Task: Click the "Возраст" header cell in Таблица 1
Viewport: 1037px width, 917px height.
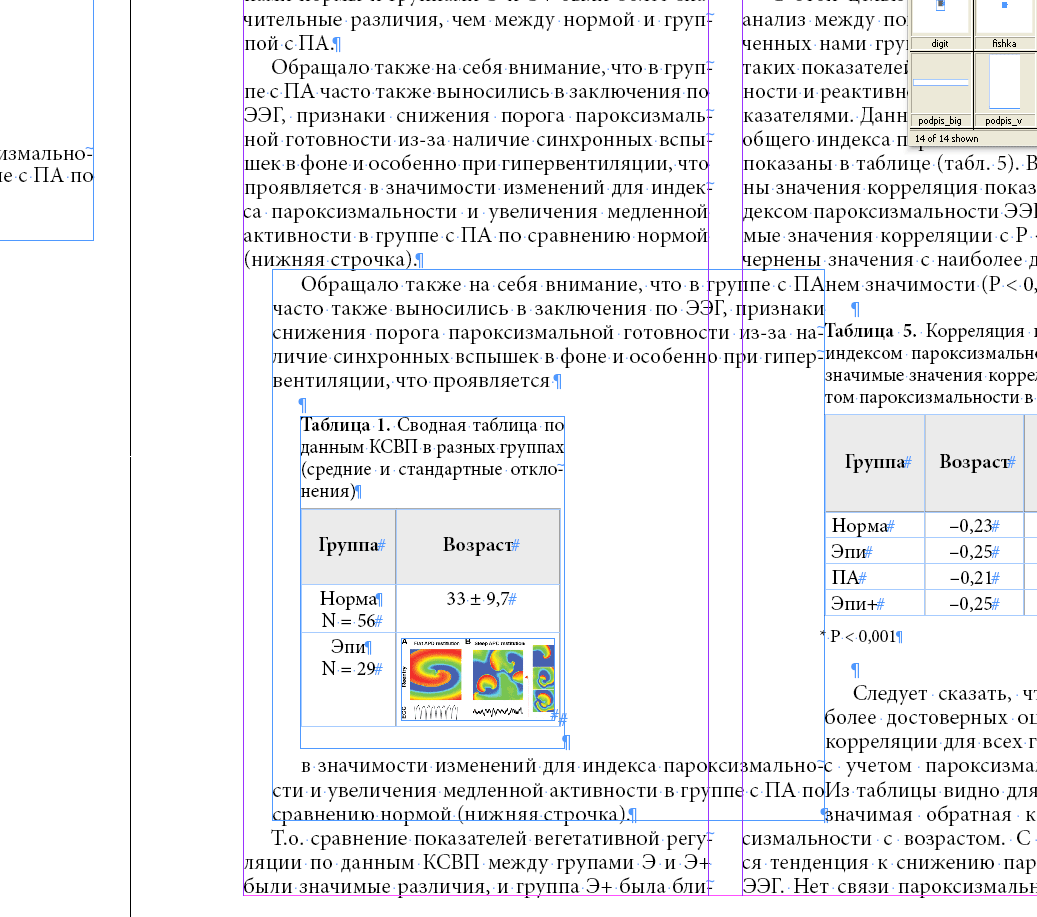Action: tap(477, 546)
